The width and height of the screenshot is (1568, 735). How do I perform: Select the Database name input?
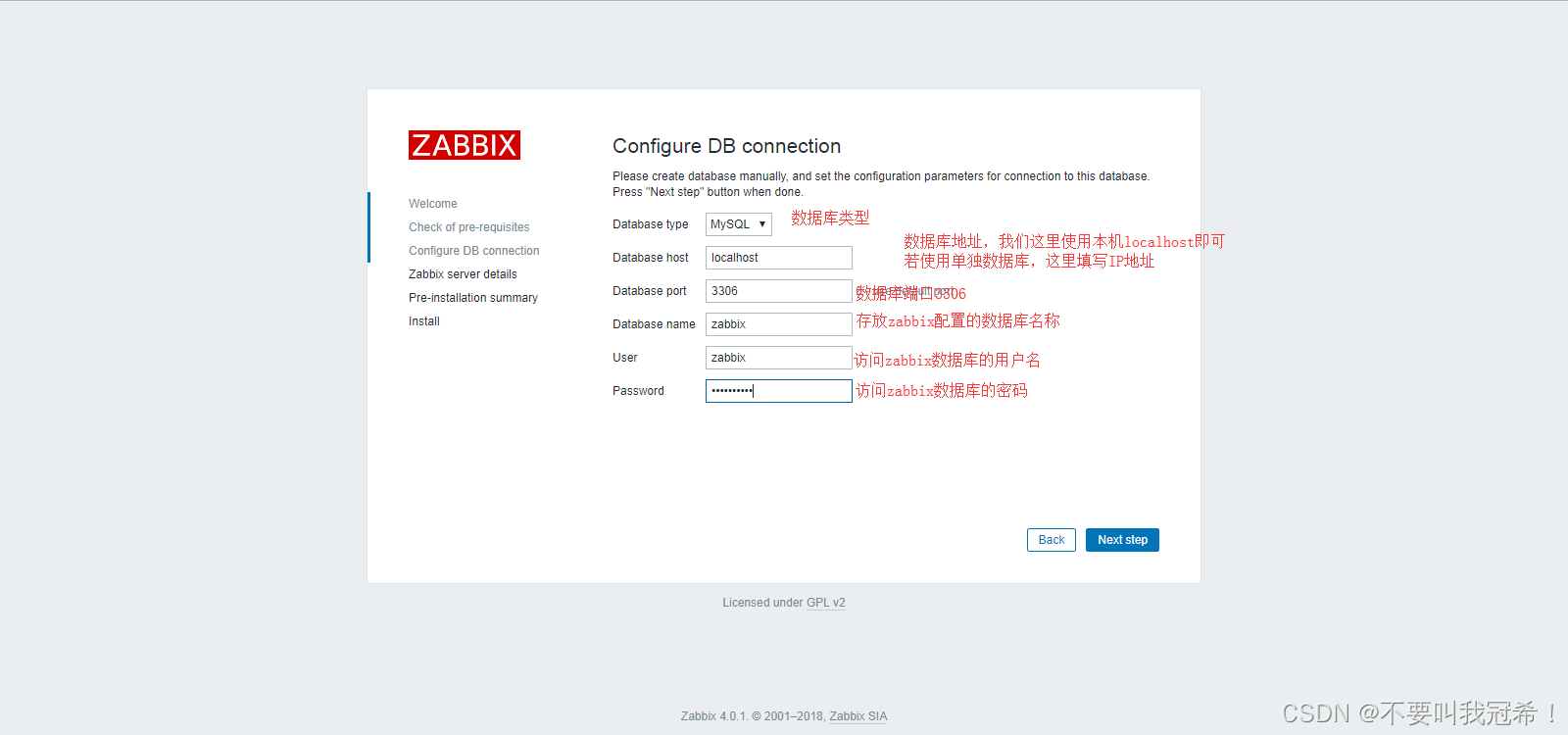(779, 324)
